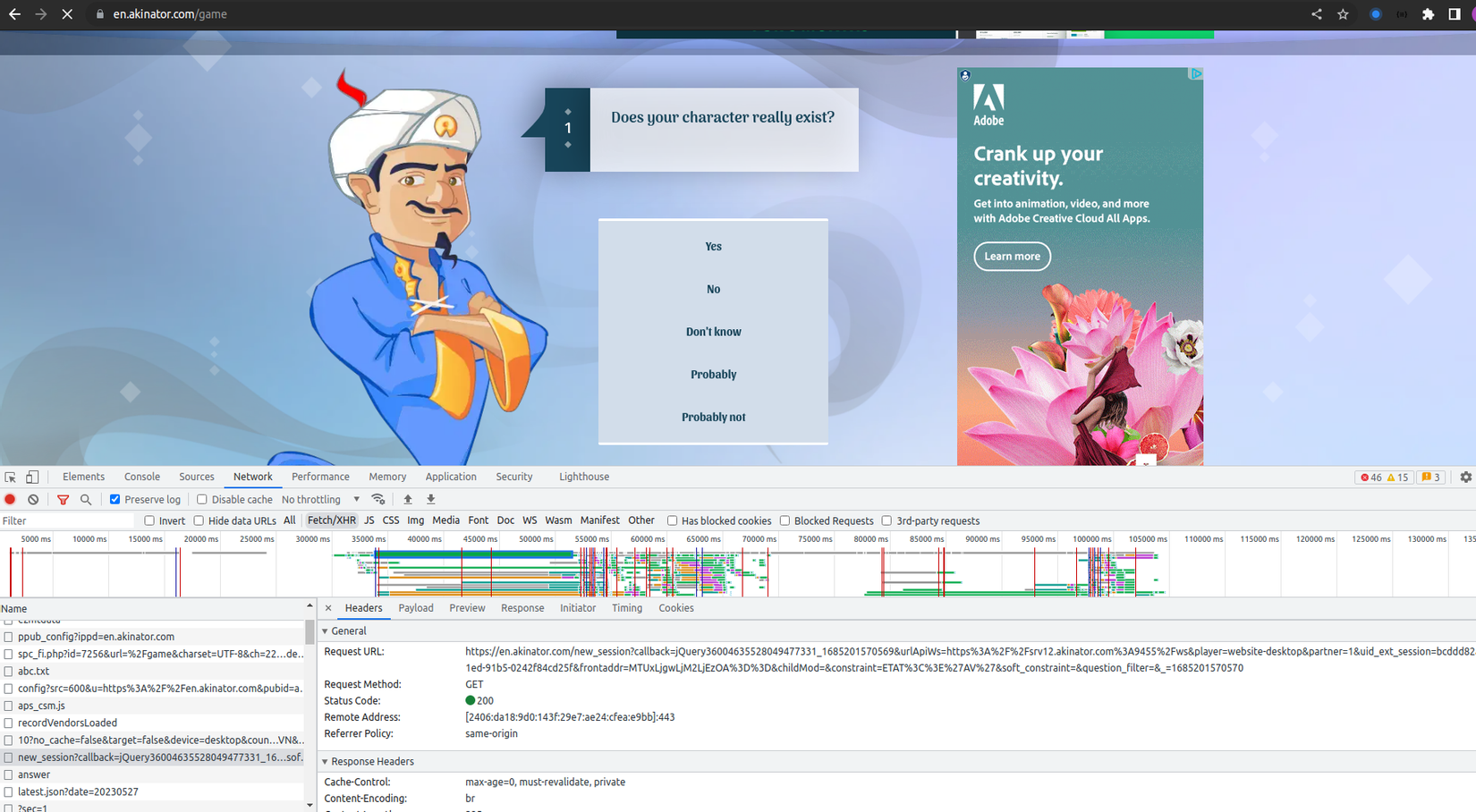The height and width of the screenshot is (812, 1476).
Task: Check the Hide data URLs option
Action: tap(199, 521)
